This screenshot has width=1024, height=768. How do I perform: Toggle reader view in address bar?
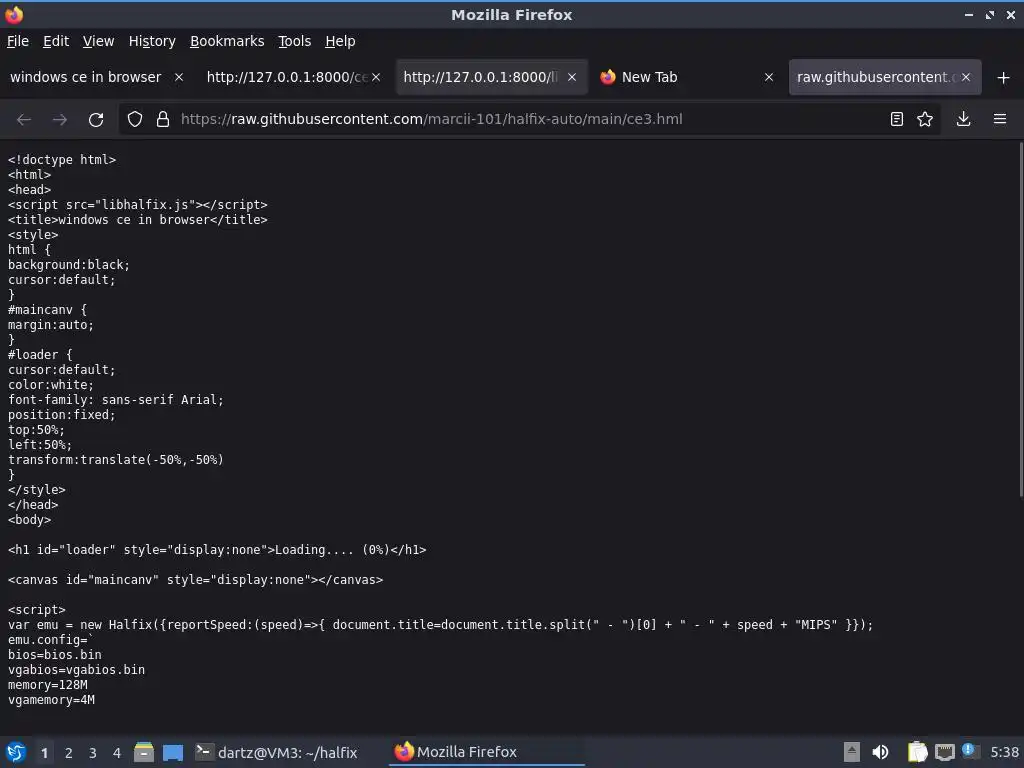tap(897, 120)
